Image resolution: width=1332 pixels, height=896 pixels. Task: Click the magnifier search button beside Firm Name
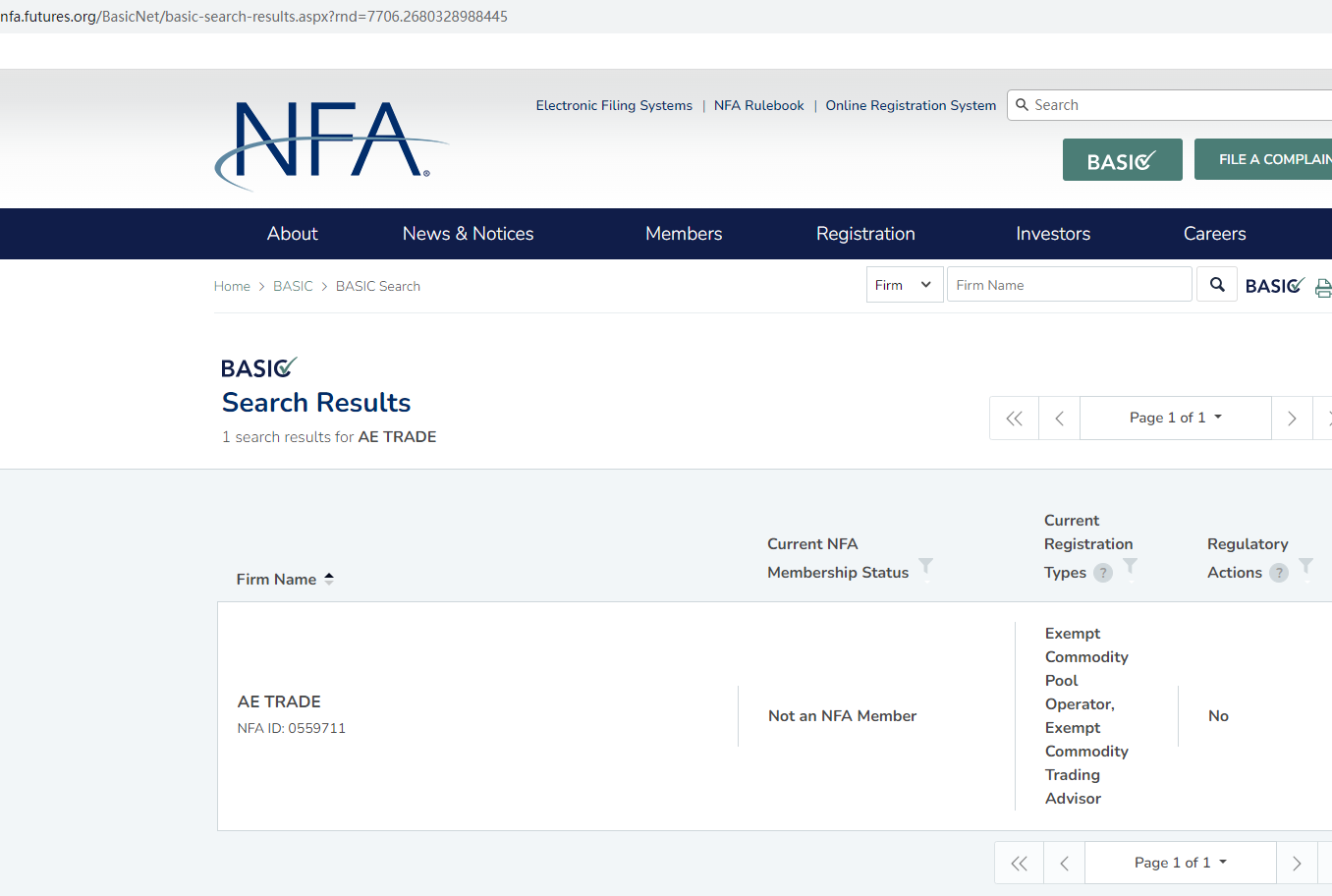pyautogui.click(x=1216, y=285)
